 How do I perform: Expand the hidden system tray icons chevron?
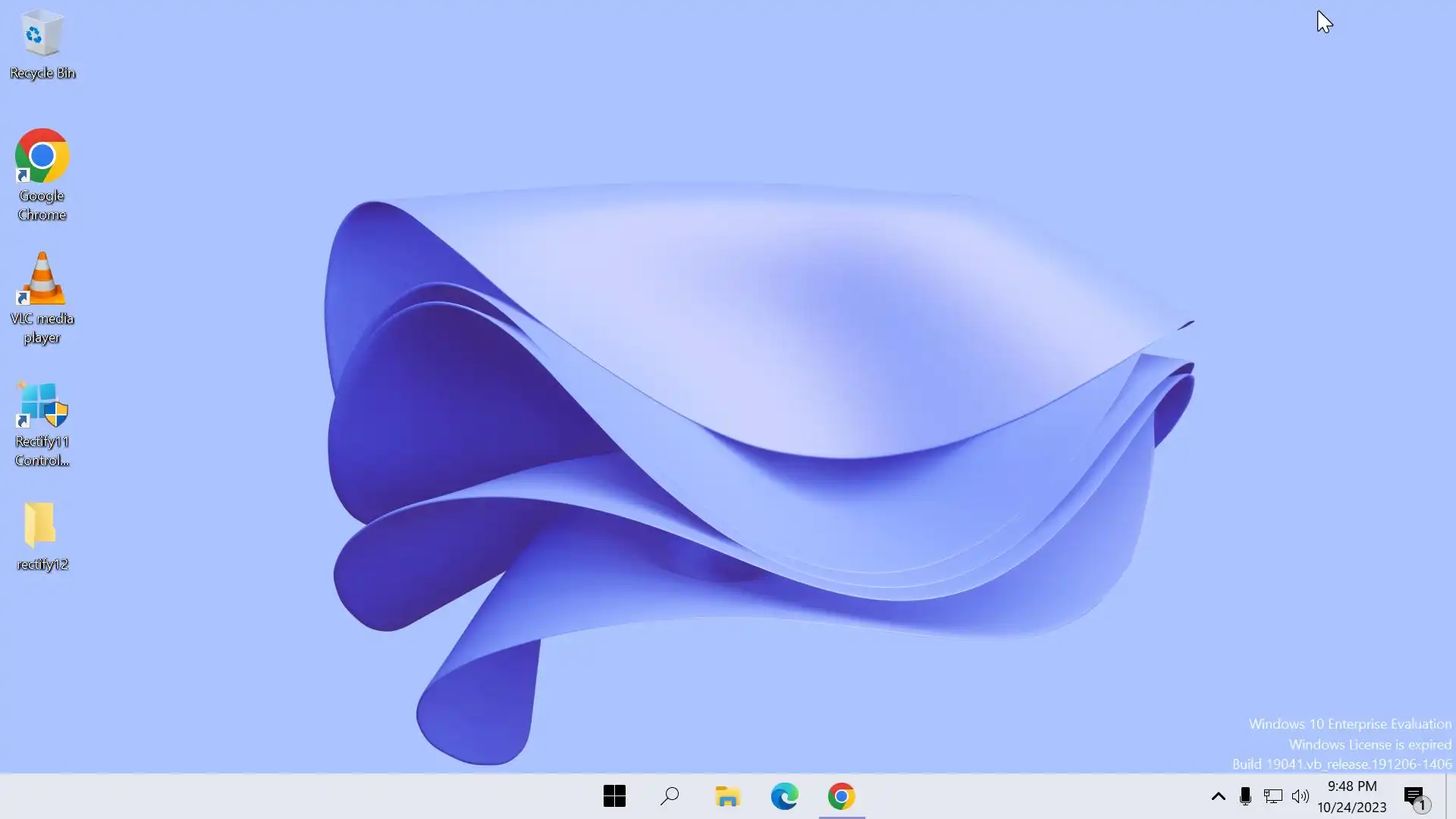[1218, 796]
